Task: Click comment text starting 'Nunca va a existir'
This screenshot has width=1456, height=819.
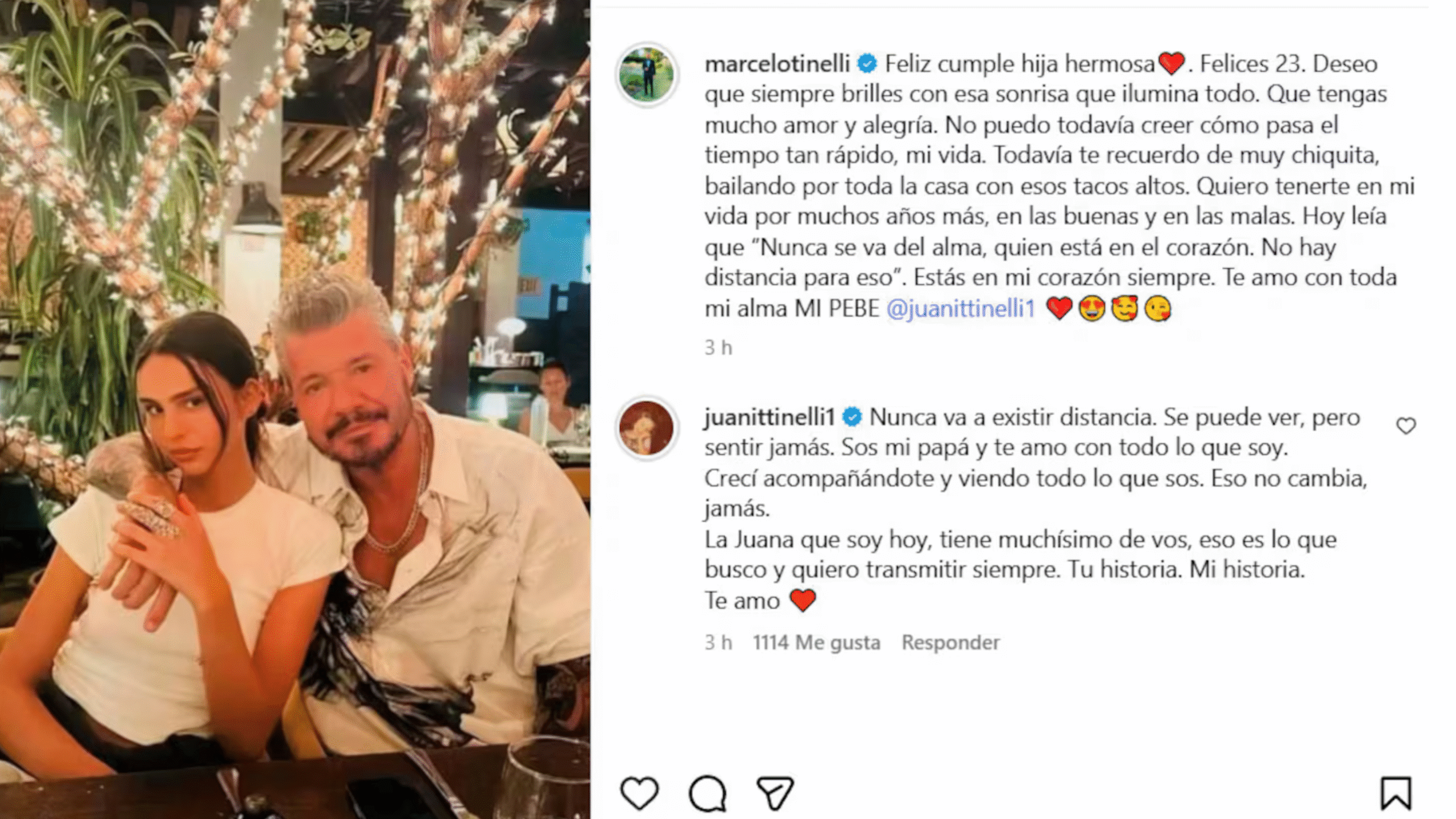Action: tap(1035, 508)
